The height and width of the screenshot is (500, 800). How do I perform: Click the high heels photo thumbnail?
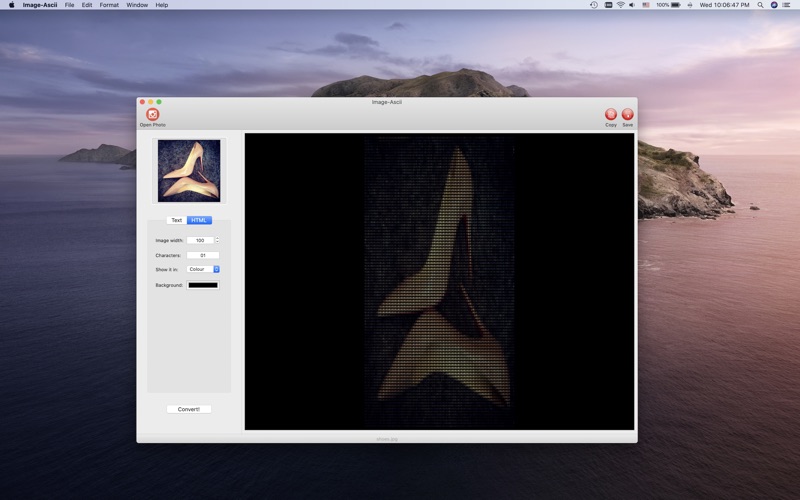point(189,171)
